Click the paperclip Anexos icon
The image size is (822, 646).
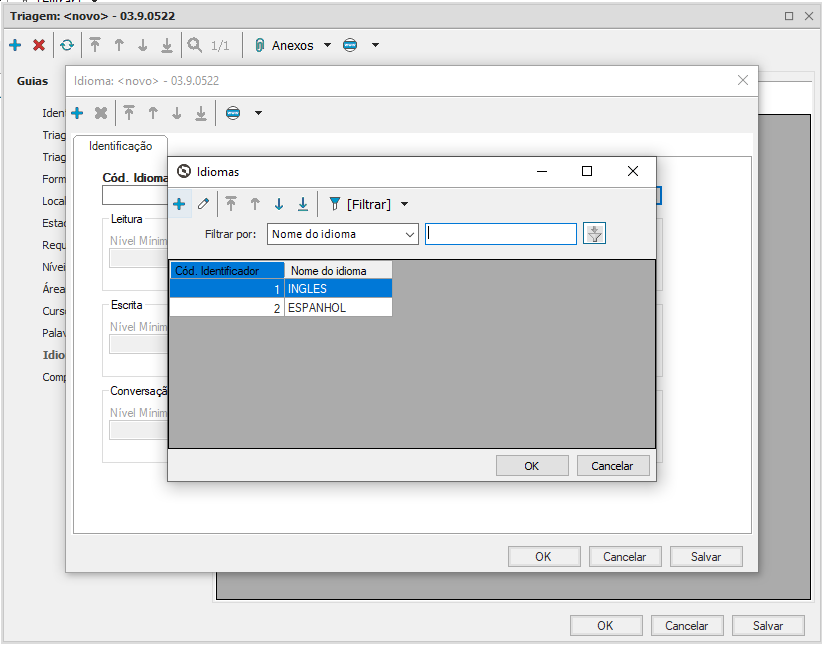coord(259,45)
